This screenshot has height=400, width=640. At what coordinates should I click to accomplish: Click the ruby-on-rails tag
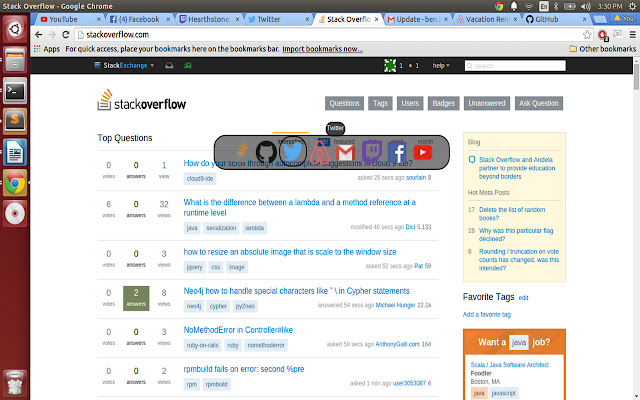[x=202, y=345]
